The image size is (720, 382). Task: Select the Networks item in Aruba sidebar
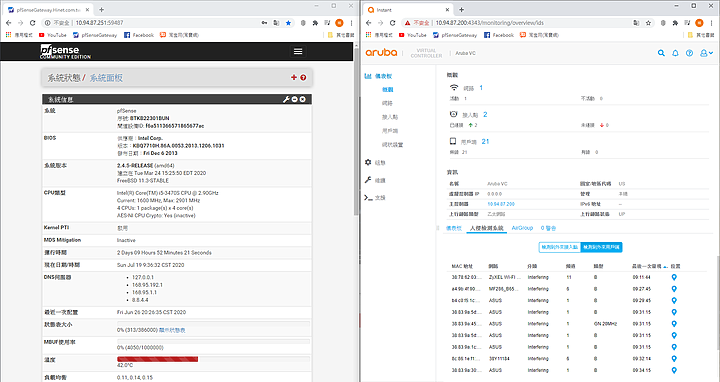tap(388, 103)
